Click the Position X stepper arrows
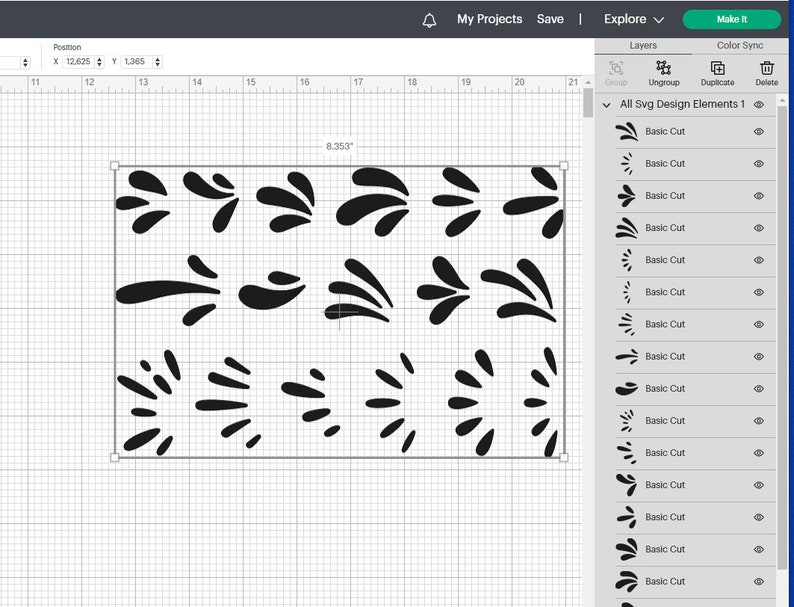Screen dimensions: 794x607 tap(99, 62)
